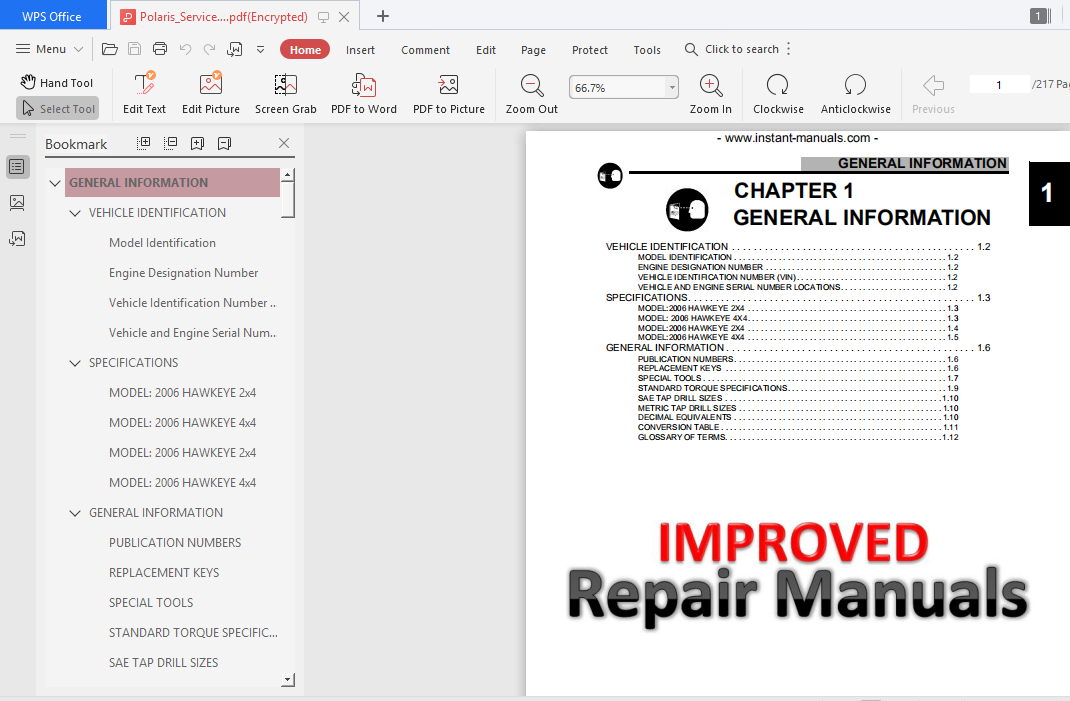Select the Model Identification bookmark
The height and width of the screenshot is (701, 1070).
(x=162, y=242)
